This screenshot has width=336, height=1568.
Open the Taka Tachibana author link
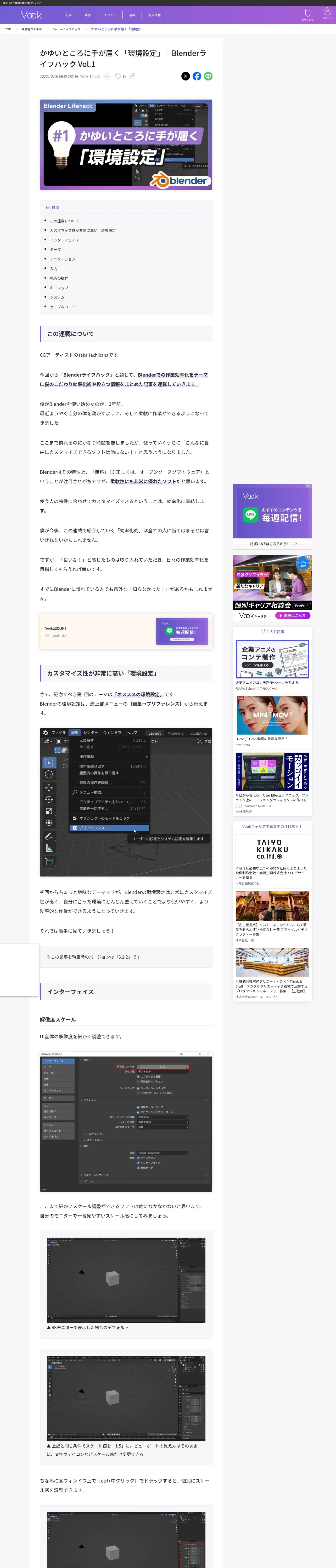coord(93,355)
